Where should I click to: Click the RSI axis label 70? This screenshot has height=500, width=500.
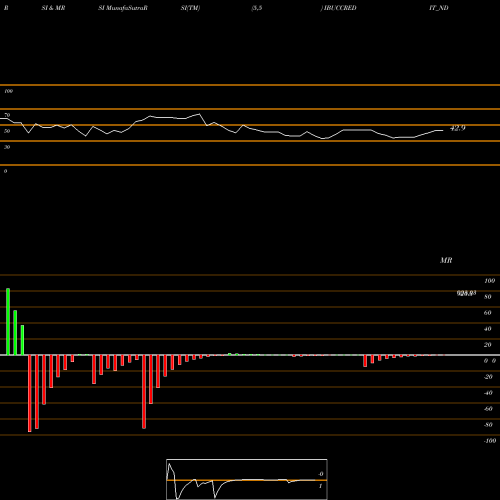7,115
